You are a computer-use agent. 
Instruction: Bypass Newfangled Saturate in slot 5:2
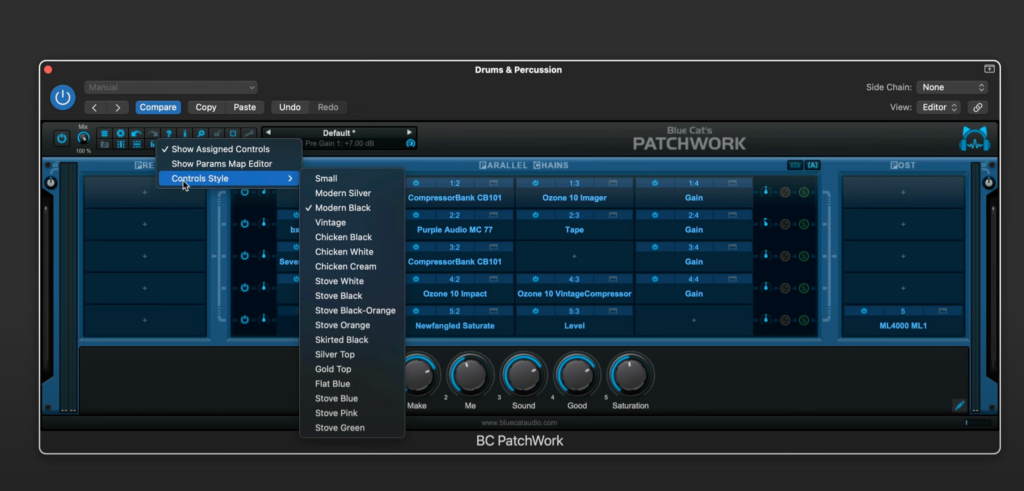tap(415, 311)
